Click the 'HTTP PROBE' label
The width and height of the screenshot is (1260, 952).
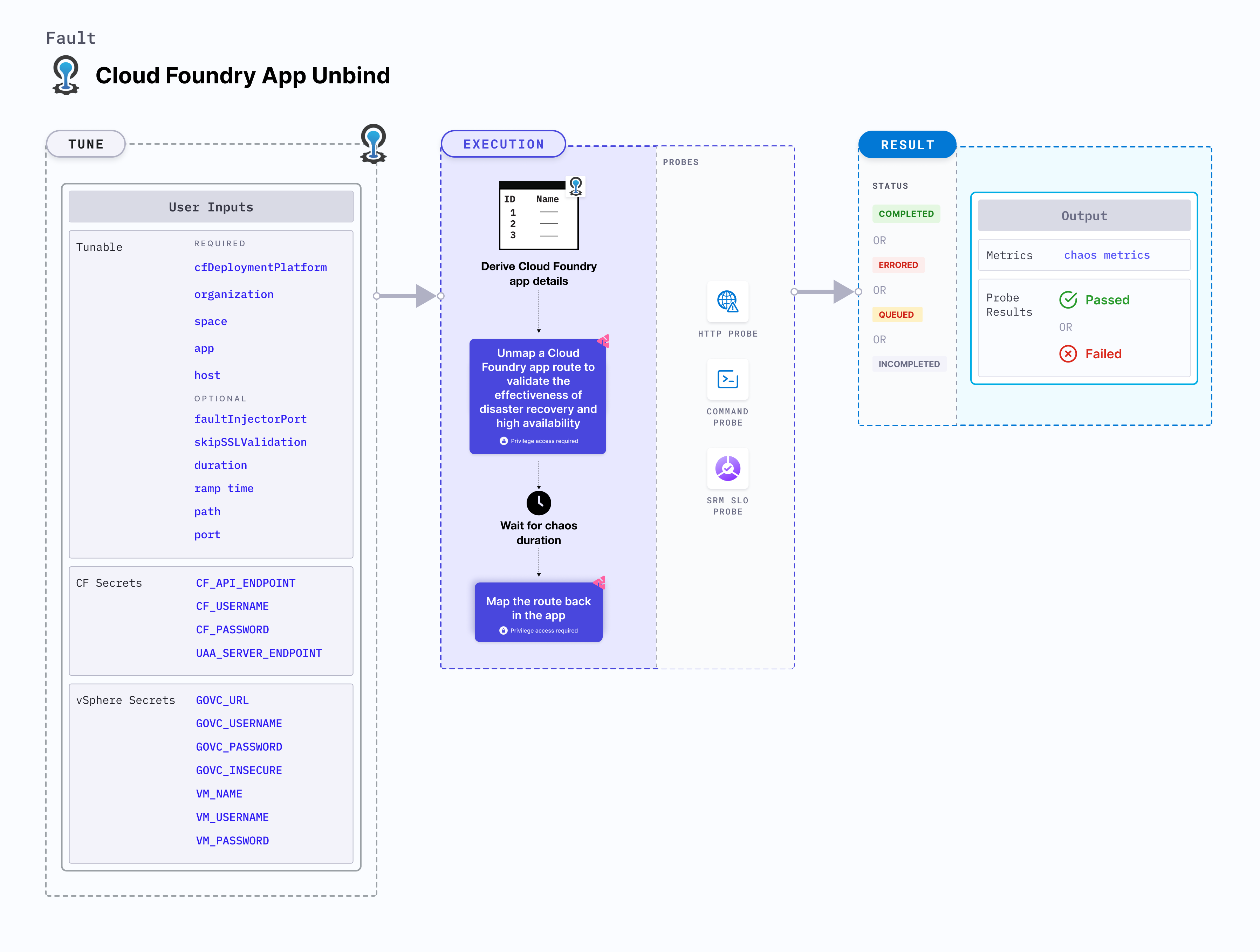[727, 334]
